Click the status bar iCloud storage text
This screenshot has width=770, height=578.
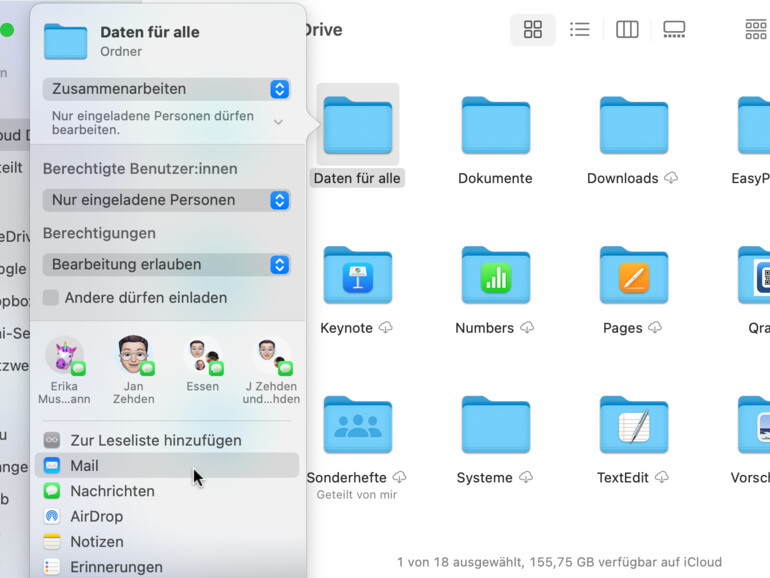coord(559,562)
